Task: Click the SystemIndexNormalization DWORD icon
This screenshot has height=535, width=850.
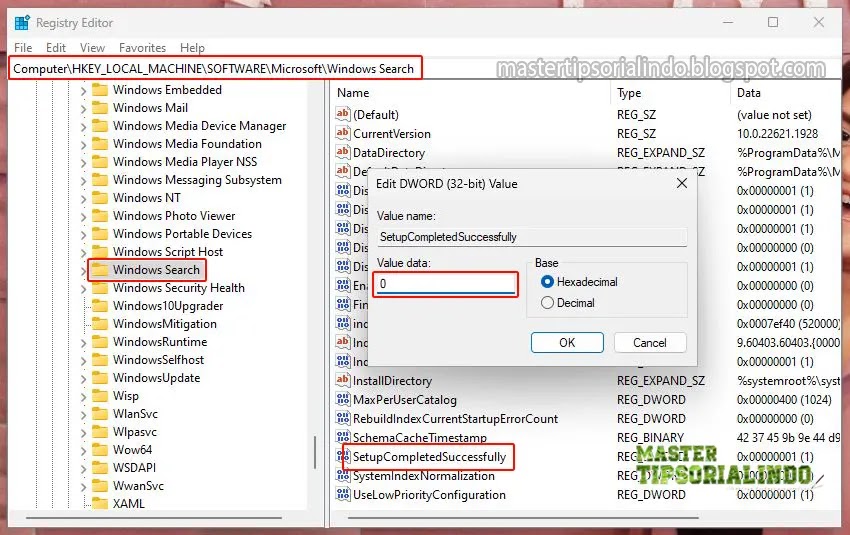Action: coord(343,475)
